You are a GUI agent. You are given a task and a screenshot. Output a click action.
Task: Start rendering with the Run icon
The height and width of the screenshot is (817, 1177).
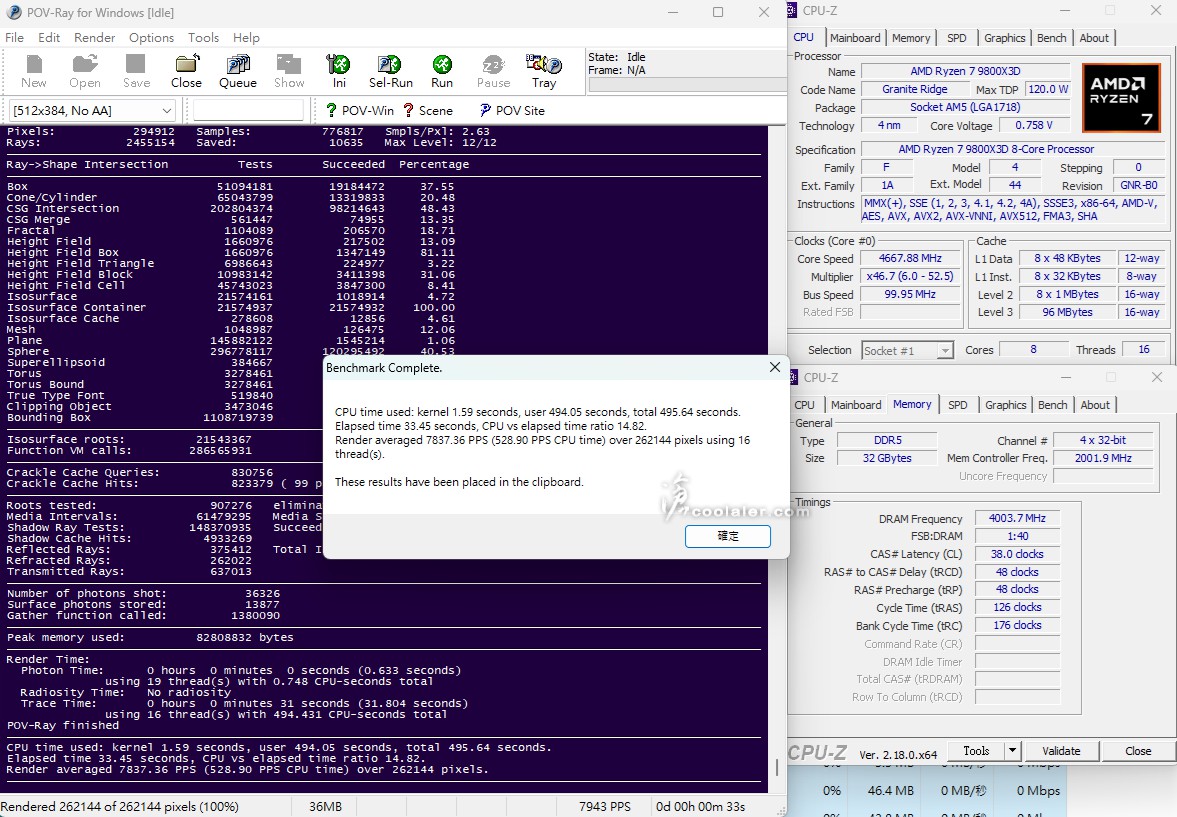coord(442,71)
